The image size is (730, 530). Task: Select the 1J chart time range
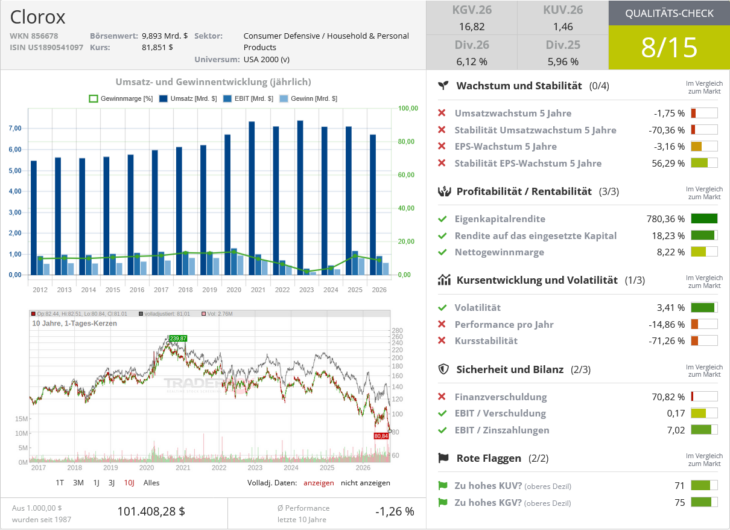click(x=96, y=483)
